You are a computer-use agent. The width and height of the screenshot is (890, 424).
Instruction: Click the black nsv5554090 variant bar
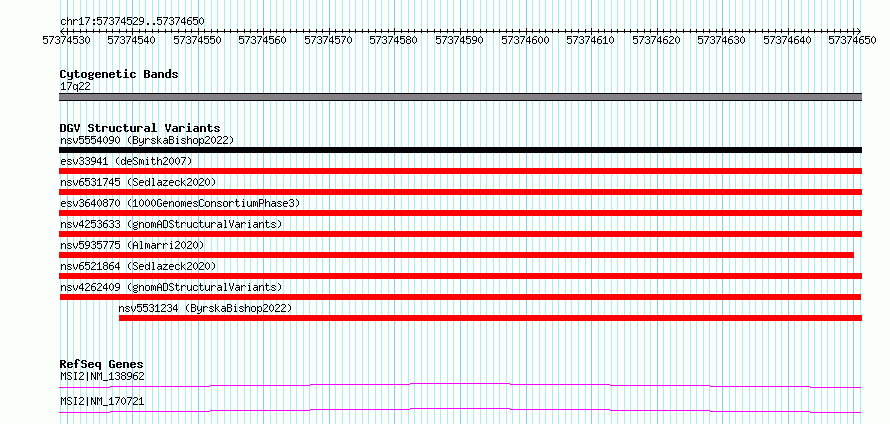pos(460,150)
